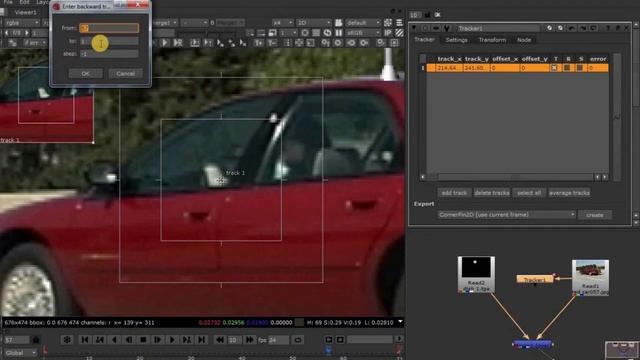Toggle the T checkbox for track 1
This screenshot has width=640, height=360.
click(x=554, y=68)
